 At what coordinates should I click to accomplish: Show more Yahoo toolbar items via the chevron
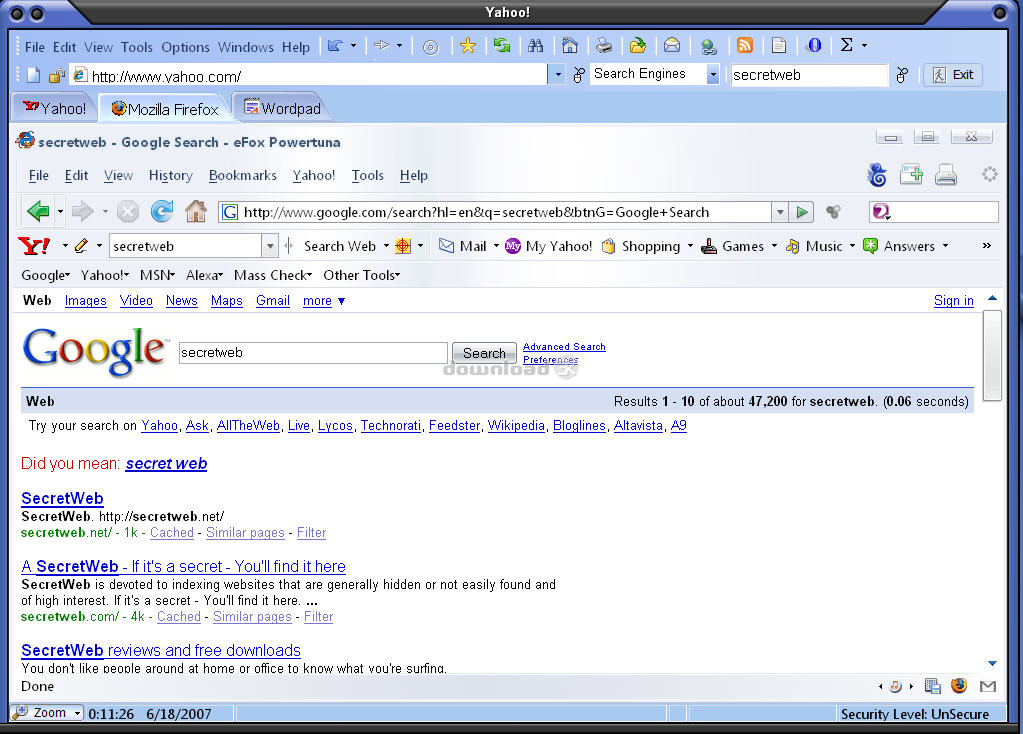986,246
